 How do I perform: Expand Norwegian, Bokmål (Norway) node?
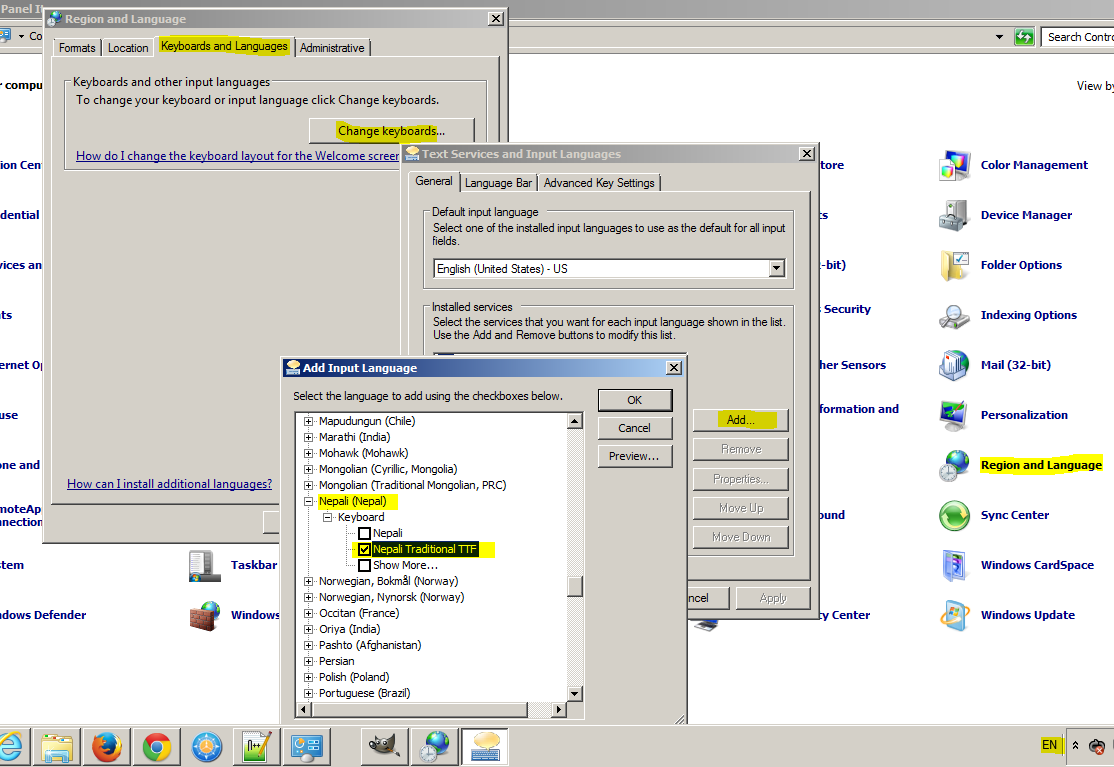(x=308, y=582)
